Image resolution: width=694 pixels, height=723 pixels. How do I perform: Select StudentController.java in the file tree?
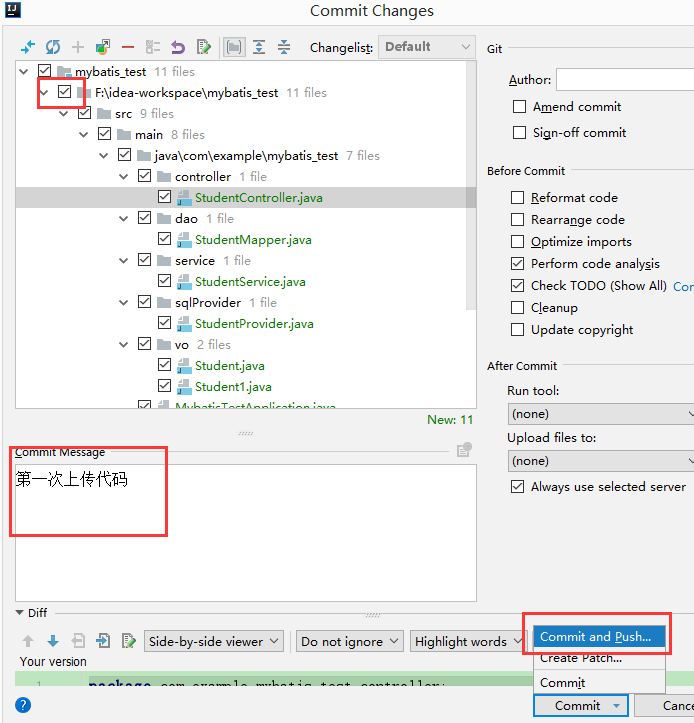coord(258,198)
